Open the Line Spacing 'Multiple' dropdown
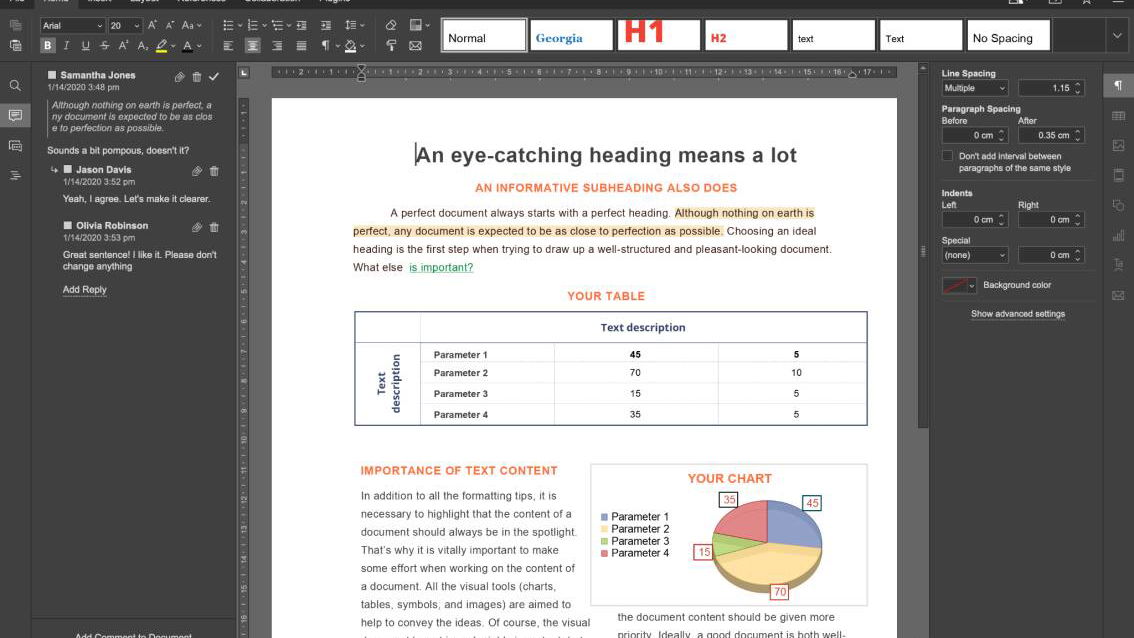This screenshot has width=1134, height=638. coord(972,87)
